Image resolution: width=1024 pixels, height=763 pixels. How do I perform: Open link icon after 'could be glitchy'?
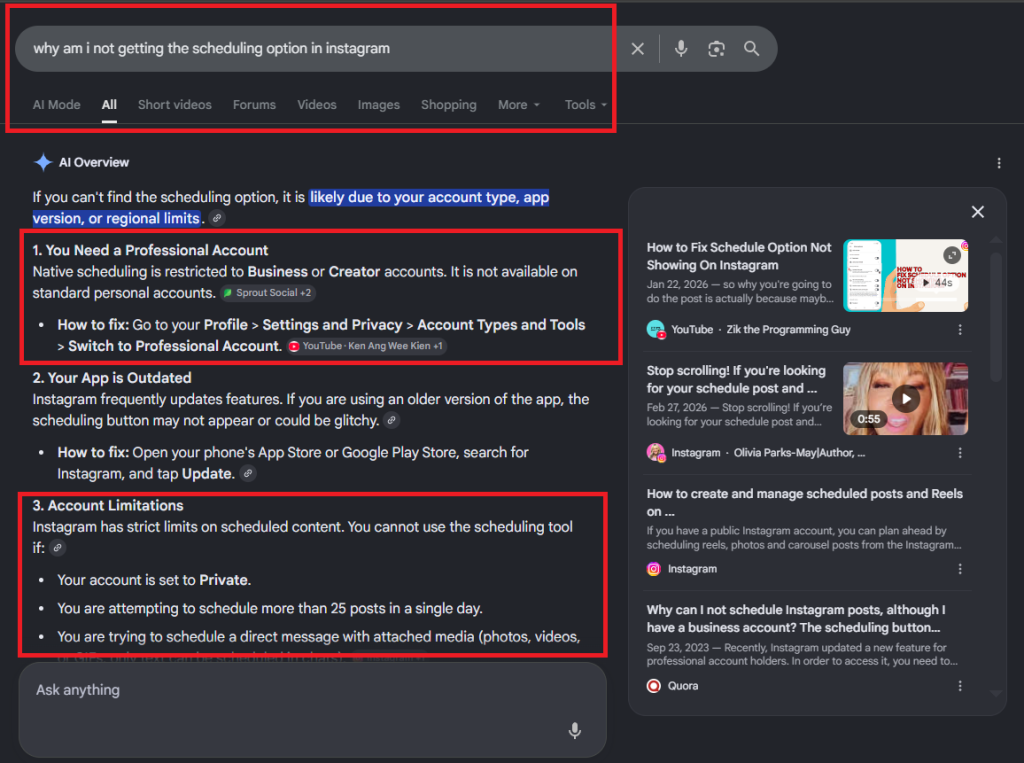coord(392,421)
